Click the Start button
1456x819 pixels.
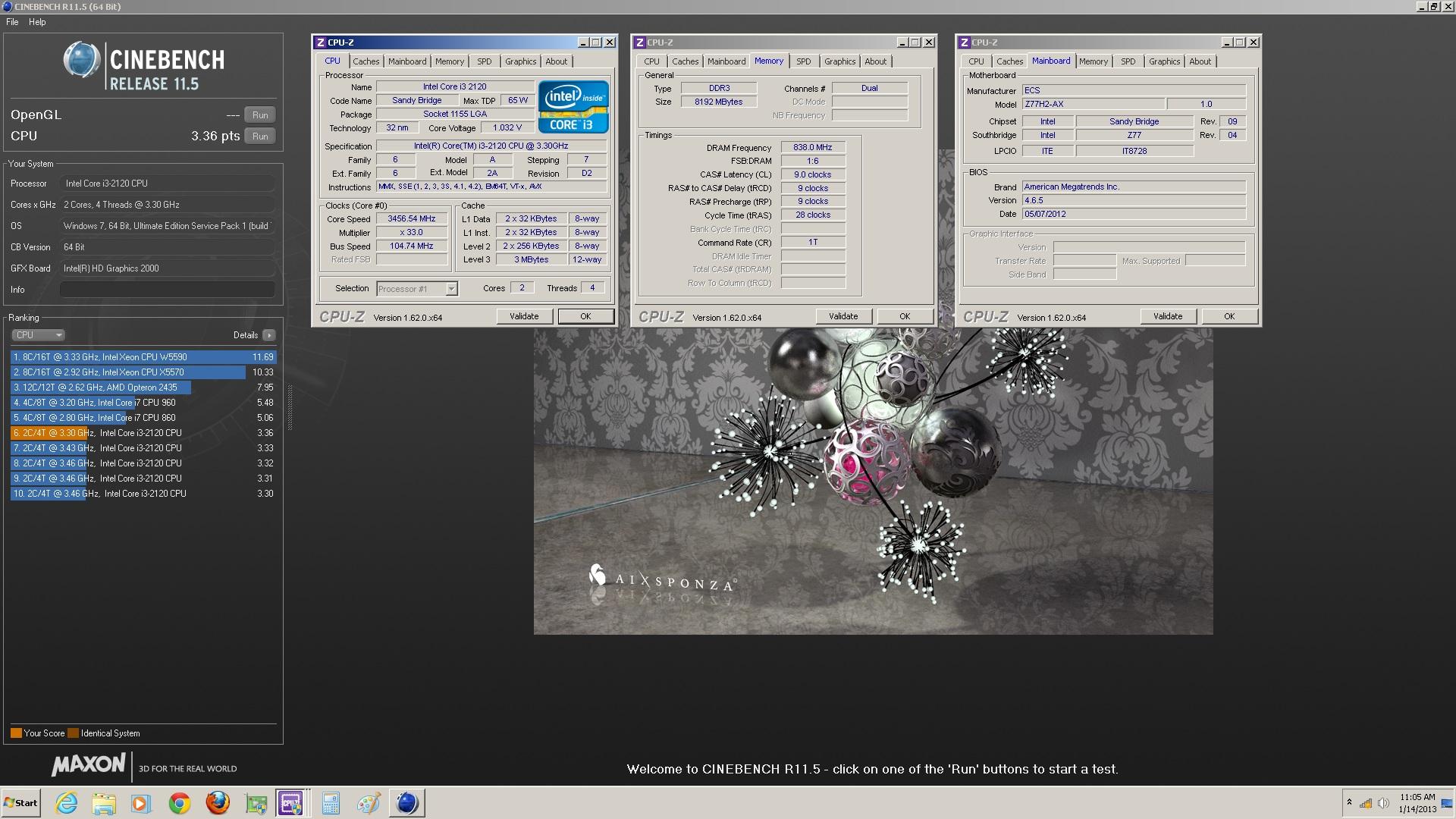(x=21, y=803)
